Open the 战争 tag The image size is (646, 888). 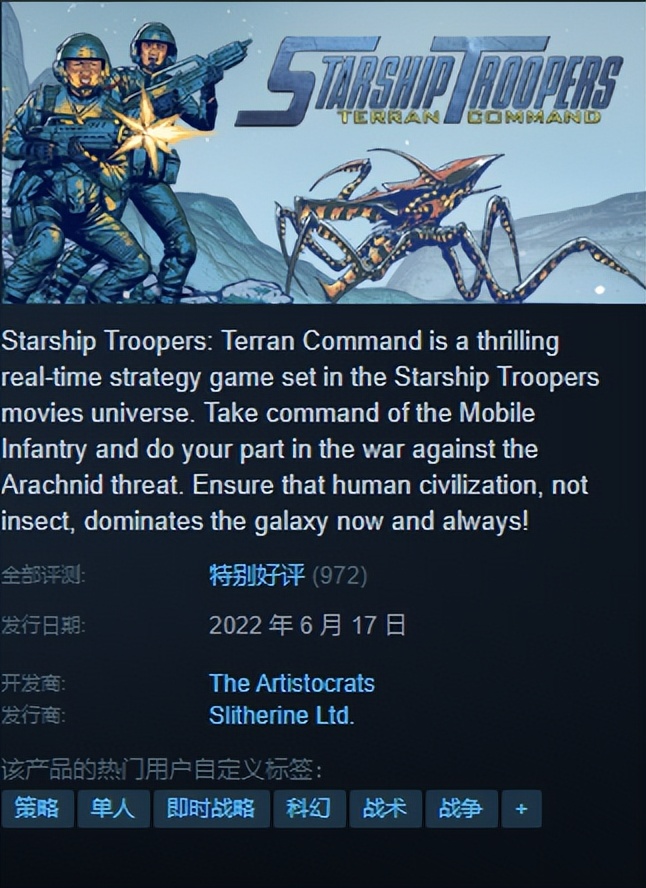pyautogui.click(x=461, y=808)
